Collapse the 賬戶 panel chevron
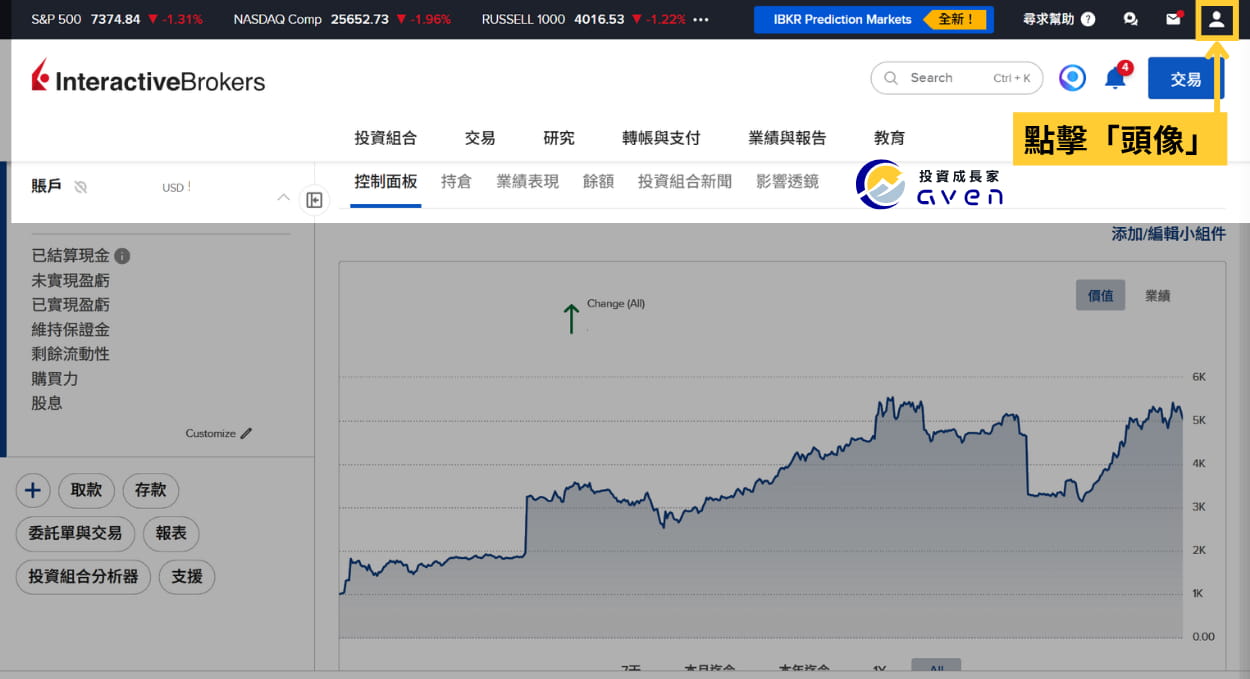 point(283,197)
